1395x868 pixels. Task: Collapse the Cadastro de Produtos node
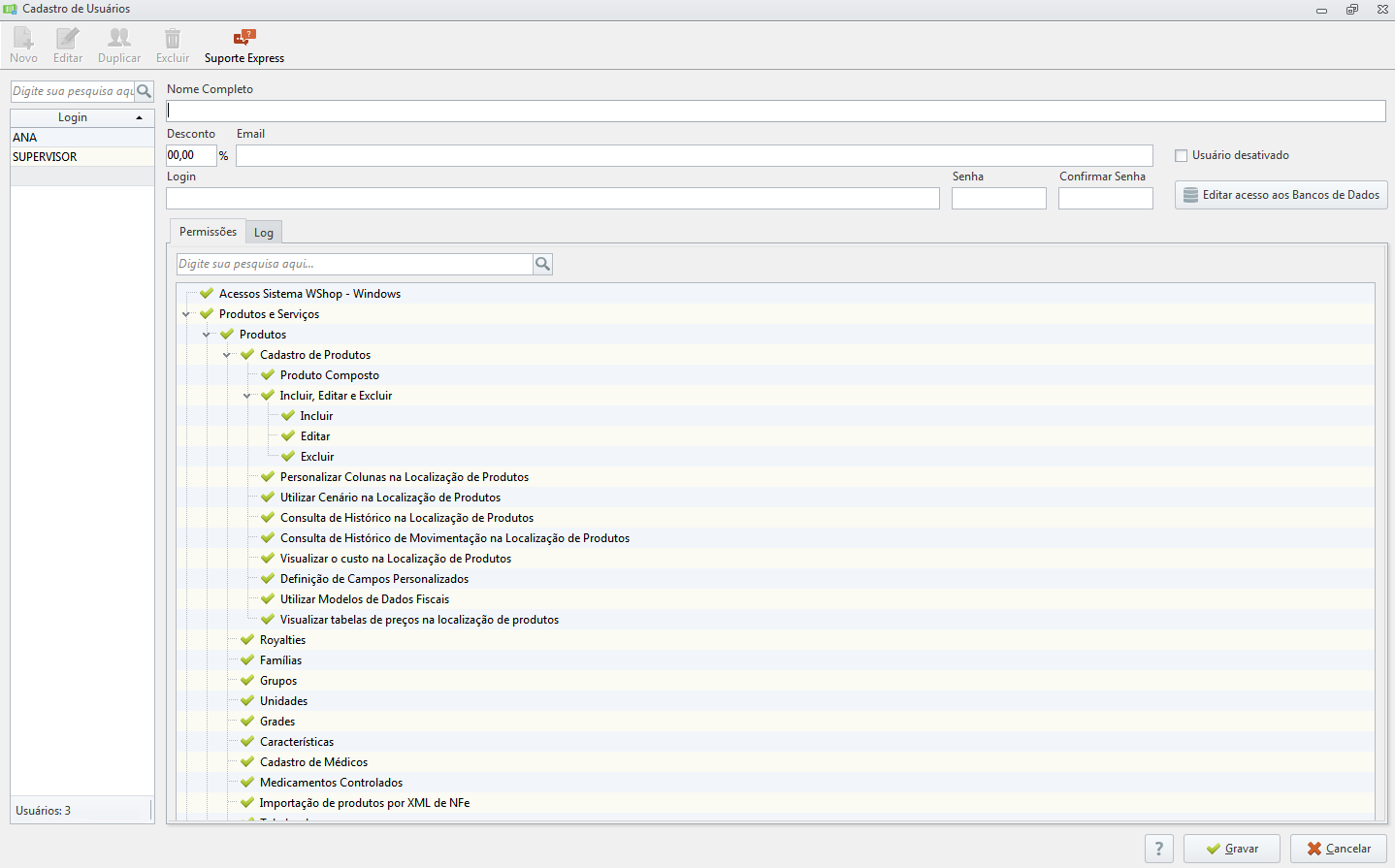(x=227, y=355)
